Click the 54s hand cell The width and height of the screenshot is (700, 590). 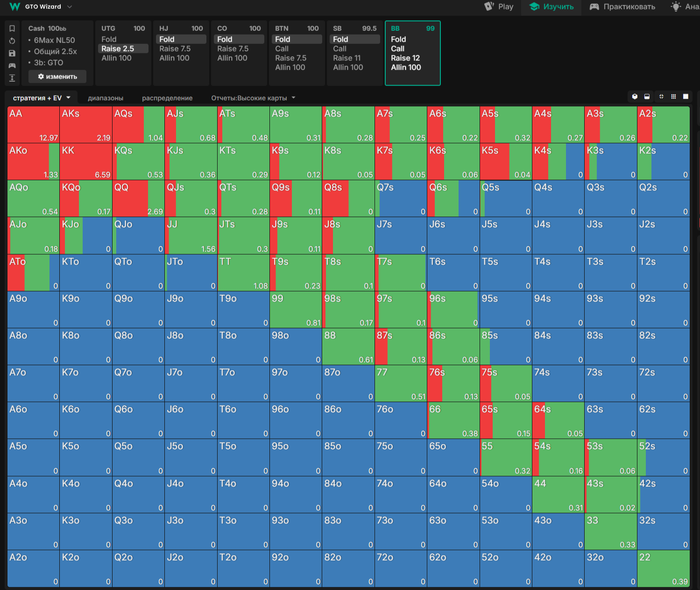(558, 457)
